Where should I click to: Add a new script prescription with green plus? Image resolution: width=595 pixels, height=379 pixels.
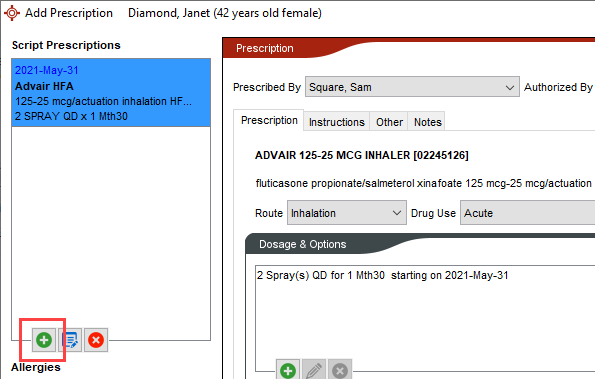44,340
